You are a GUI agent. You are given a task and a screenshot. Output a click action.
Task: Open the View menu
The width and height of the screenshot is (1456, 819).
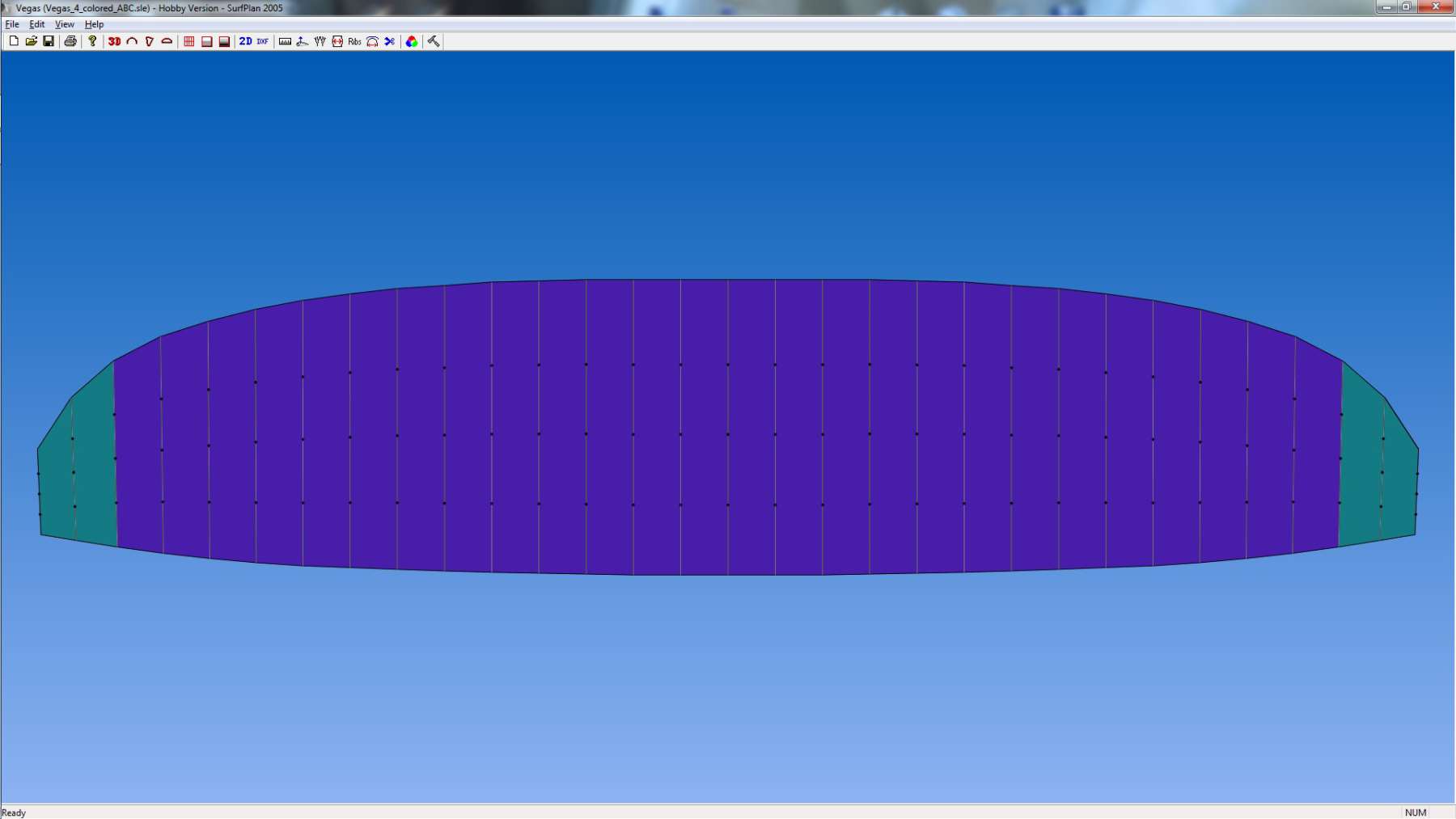point(65,24)
